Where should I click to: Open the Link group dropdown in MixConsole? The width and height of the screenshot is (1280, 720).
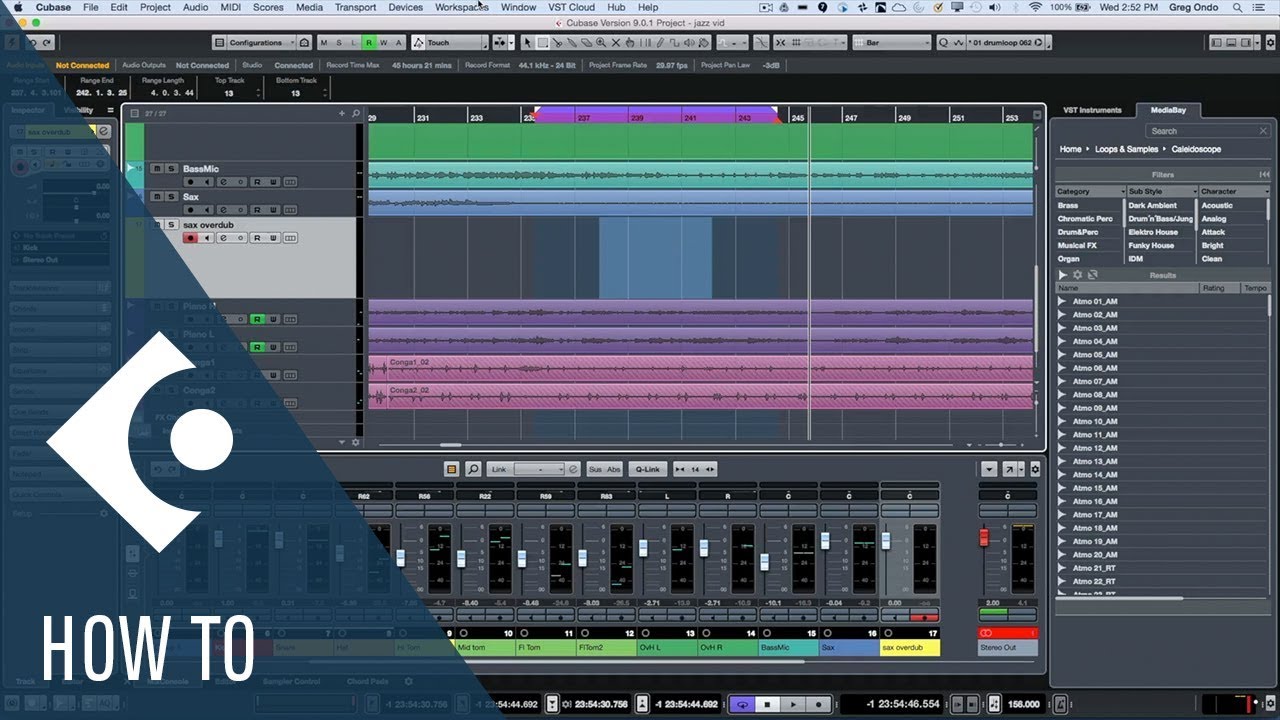pos(540,469)
